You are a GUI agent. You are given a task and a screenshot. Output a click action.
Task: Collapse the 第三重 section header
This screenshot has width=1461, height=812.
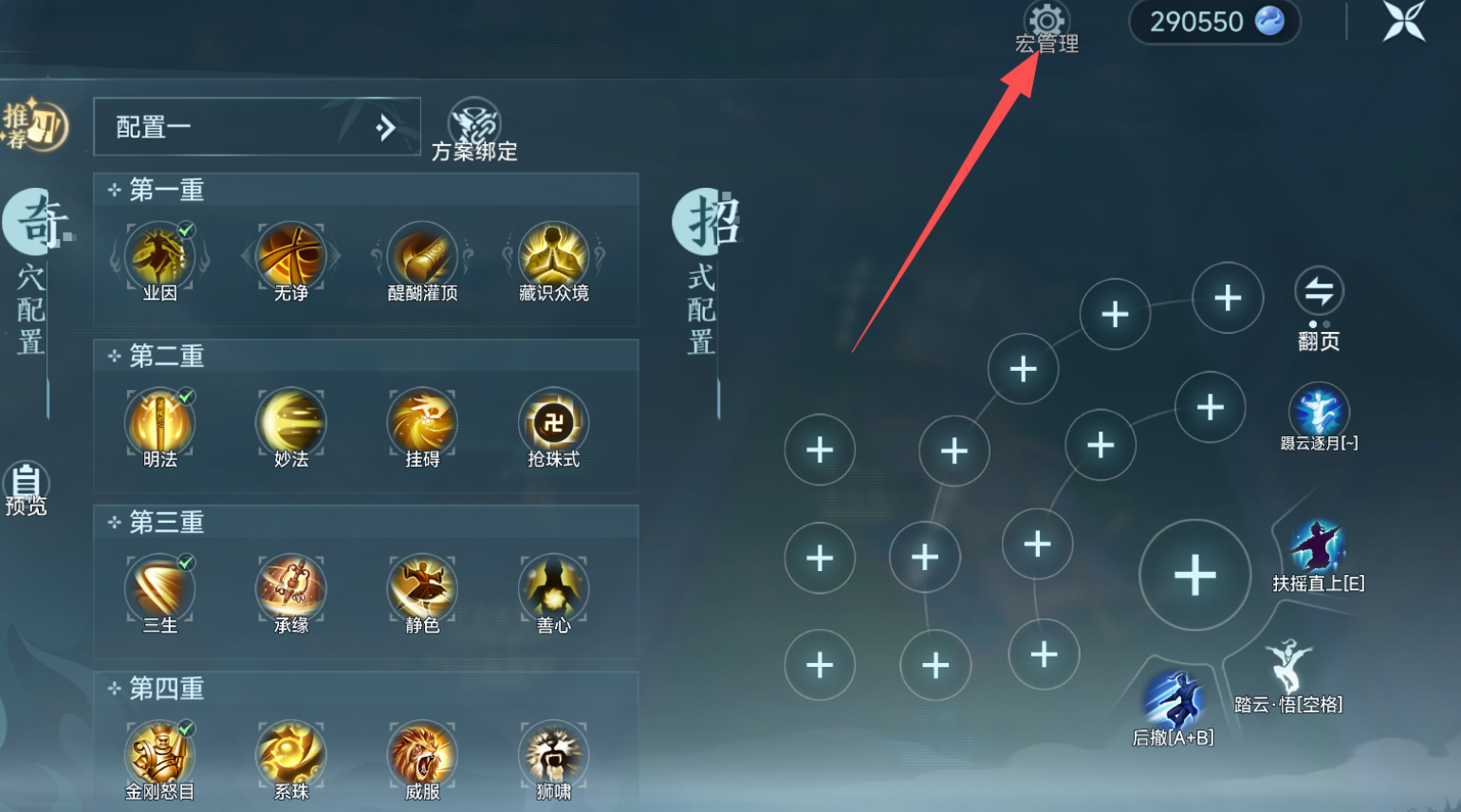click(366, 522)
